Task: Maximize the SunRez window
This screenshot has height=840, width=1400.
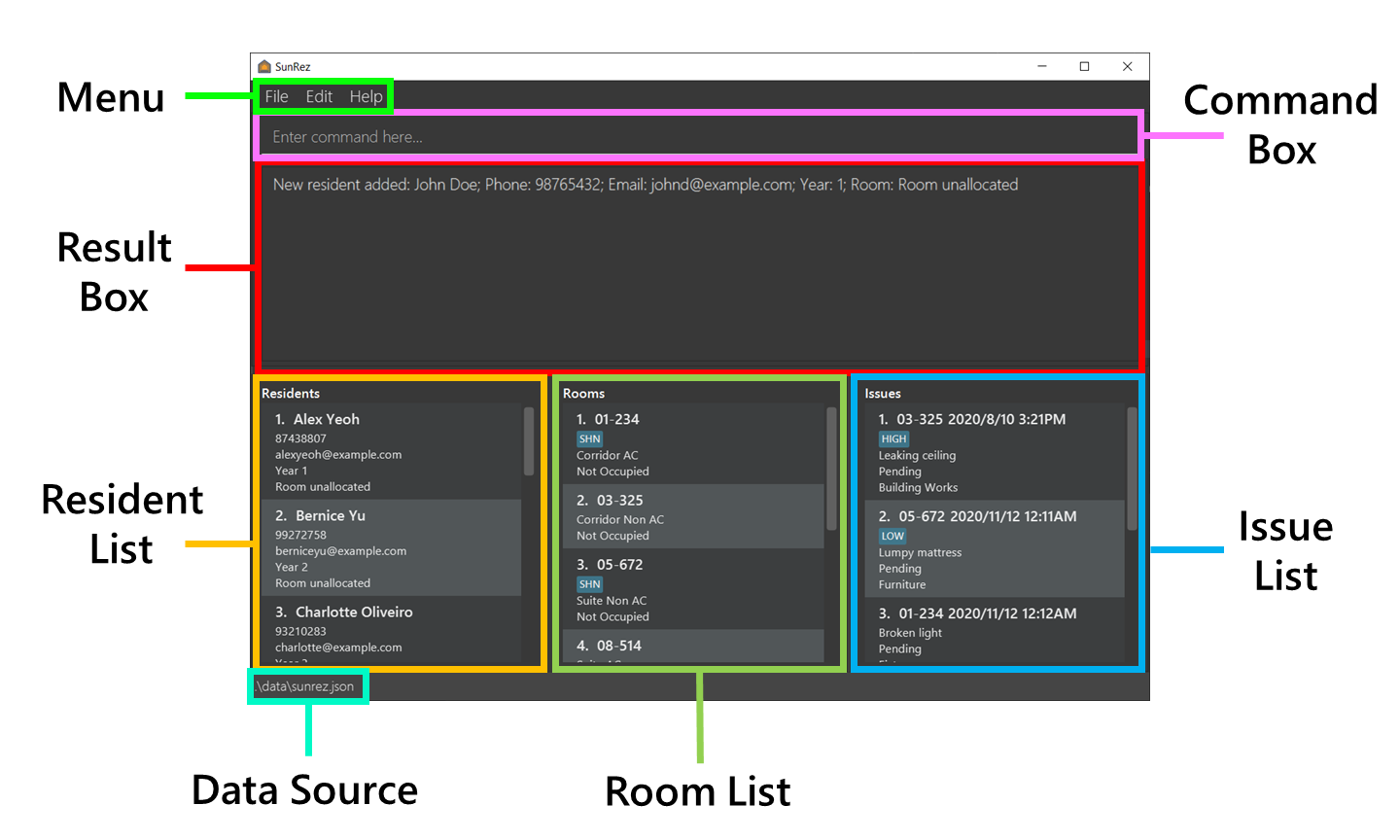Action: 1085,66
